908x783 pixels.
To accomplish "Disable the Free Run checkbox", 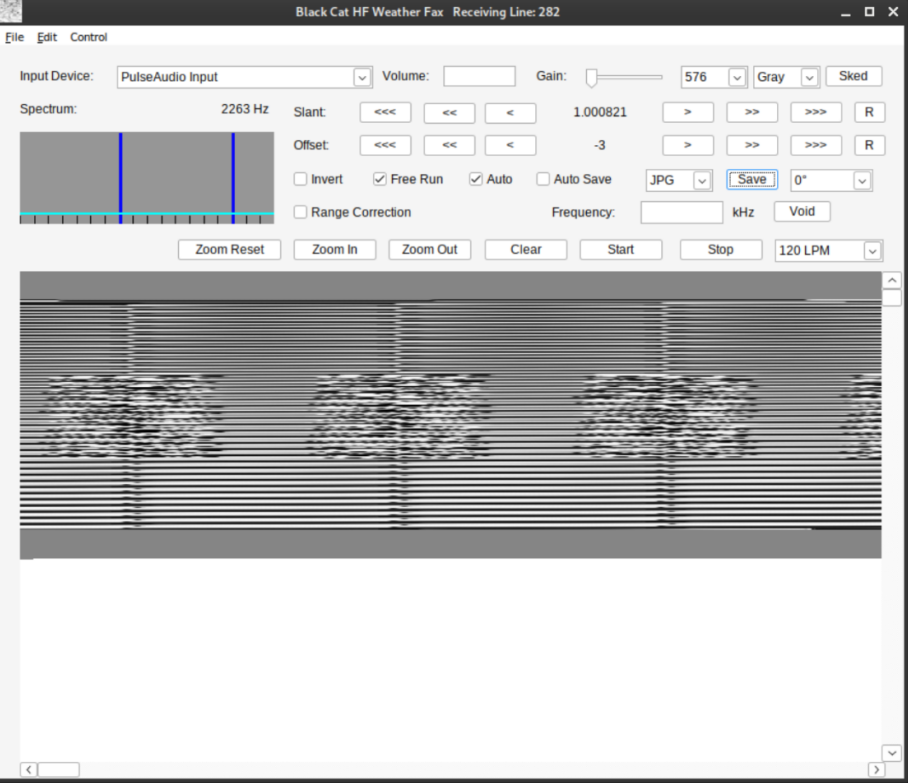I will 380,180.
